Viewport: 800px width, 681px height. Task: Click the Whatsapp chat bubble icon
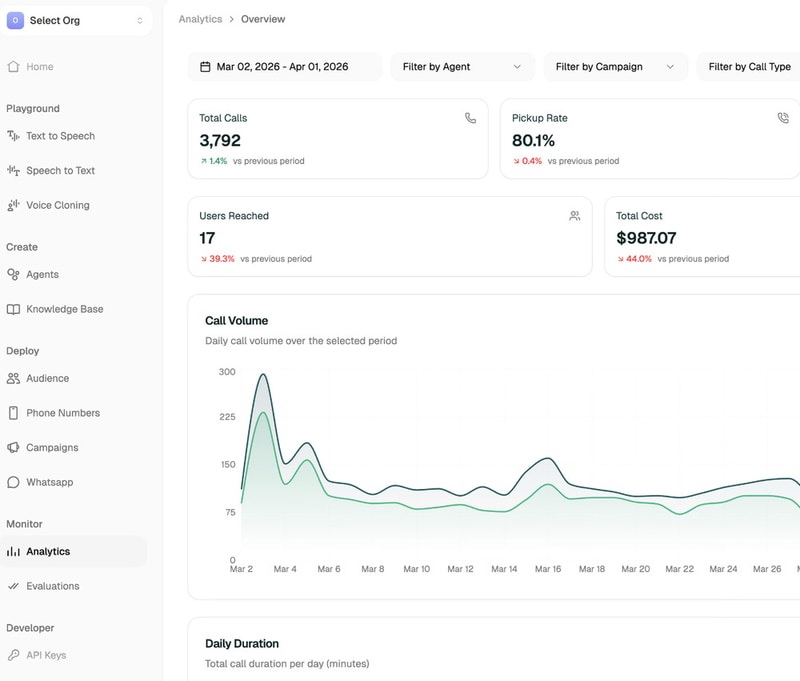(13, 482)
